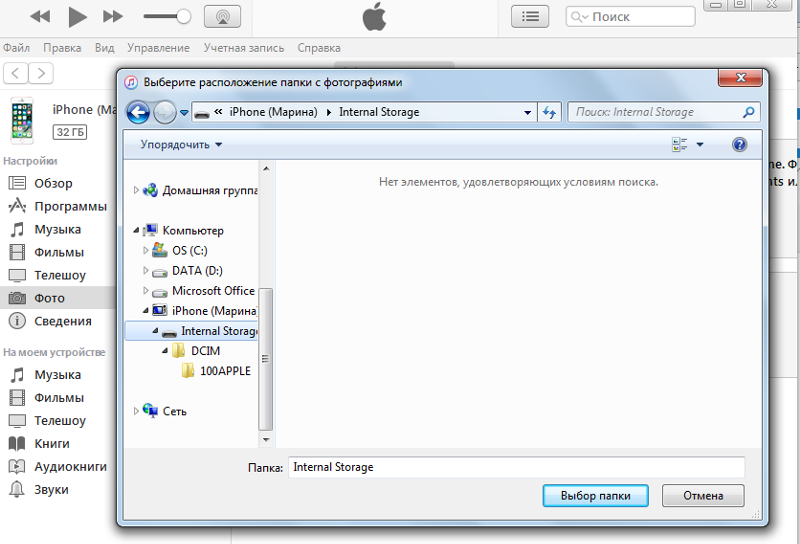The height and width of the screenshot is (544, 800).
Task: Focus the Поиск: Internal Storage field
Action: 664,112
